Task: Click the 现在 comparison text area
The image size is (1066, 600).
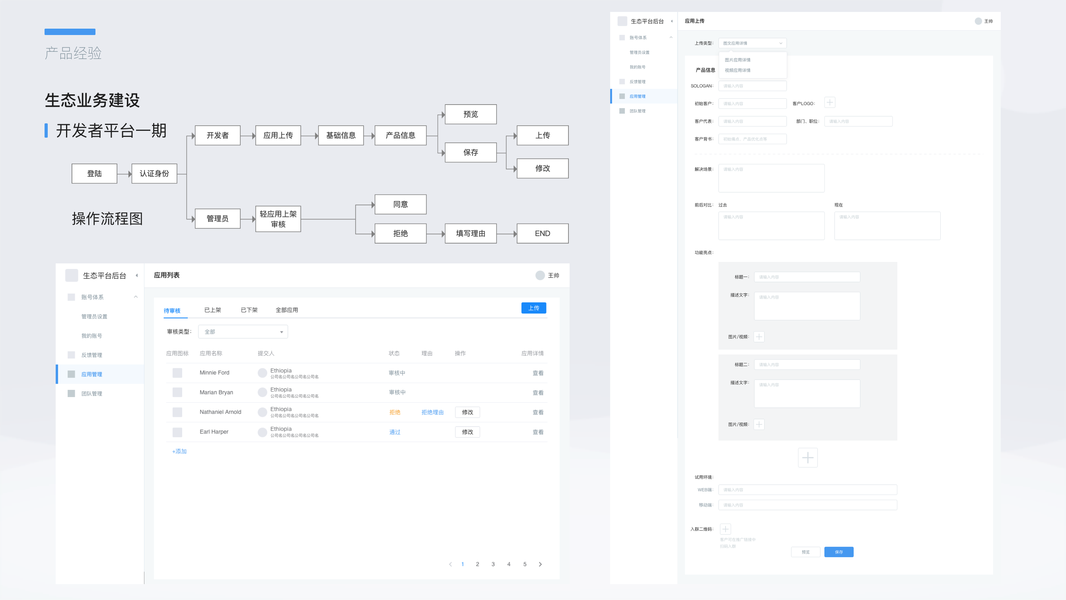Action: pyautogui.click(x=887, y=226)
